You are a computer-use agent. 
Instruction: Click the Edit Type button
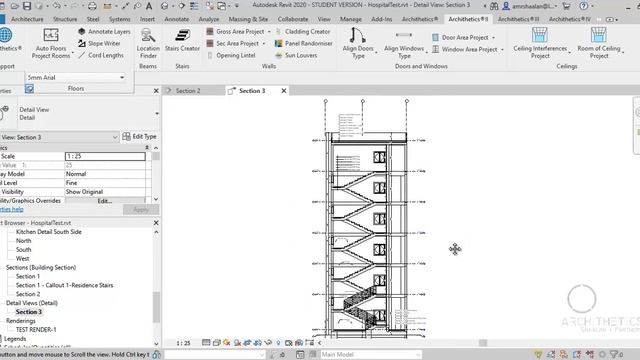point(140,137)
